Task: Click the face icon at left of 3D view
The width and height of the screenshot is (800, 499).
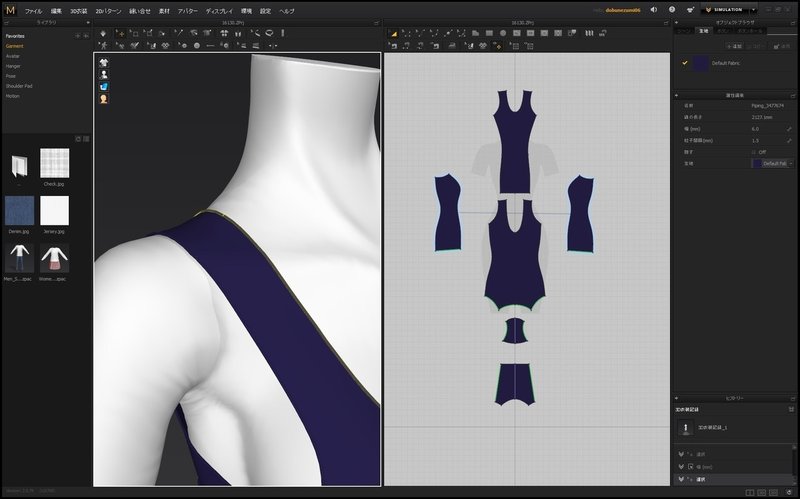Action: tap(104, 99)
